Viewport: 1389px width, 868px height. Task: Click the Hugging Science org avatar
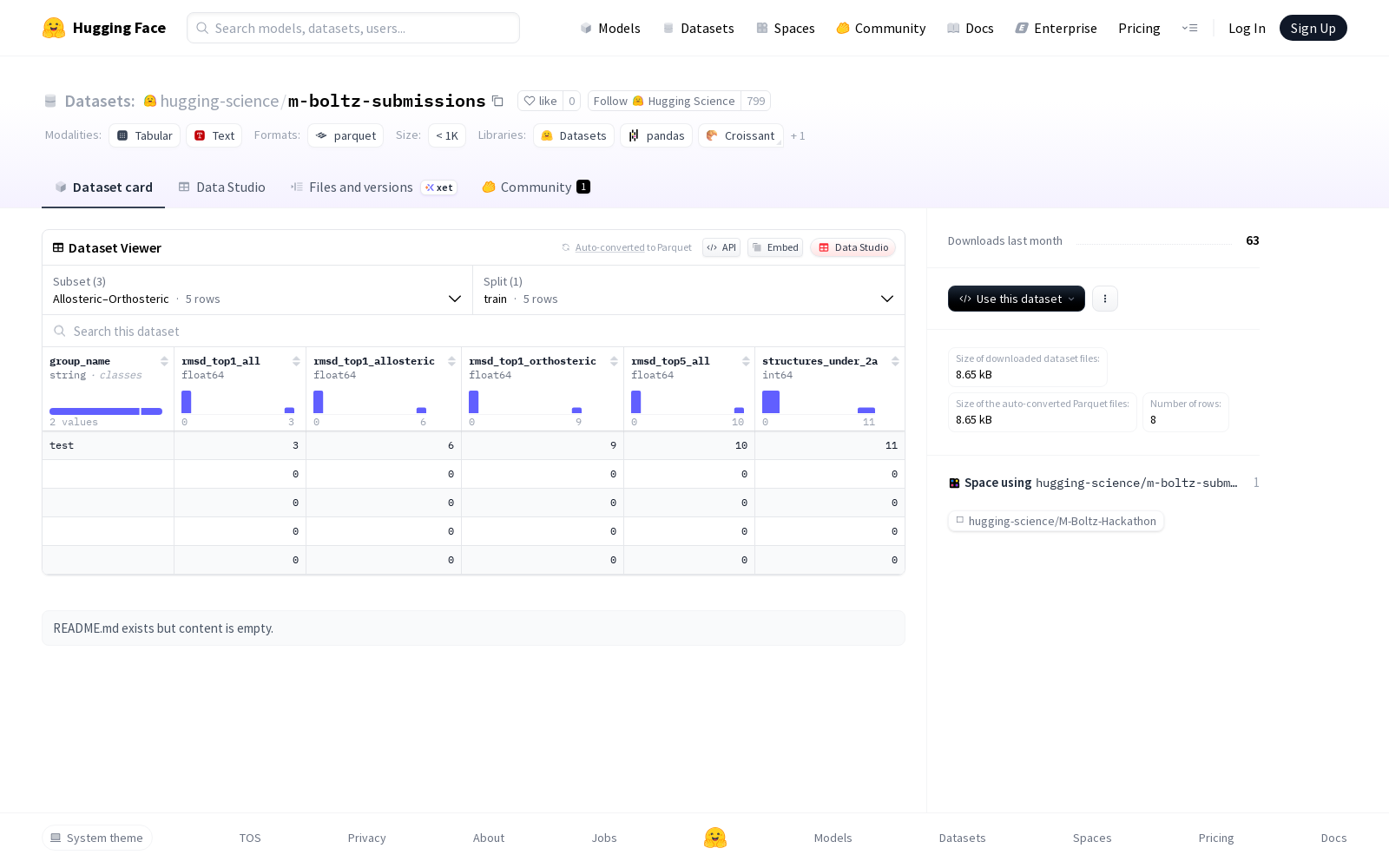[x=149, y=101]
